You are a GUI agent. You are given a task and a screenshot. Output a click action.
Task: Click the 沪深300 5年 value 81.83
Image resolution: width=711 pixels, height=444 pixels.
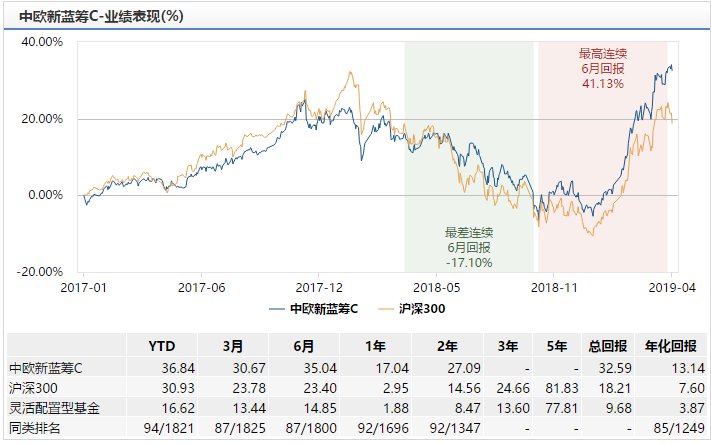(562, 388)
